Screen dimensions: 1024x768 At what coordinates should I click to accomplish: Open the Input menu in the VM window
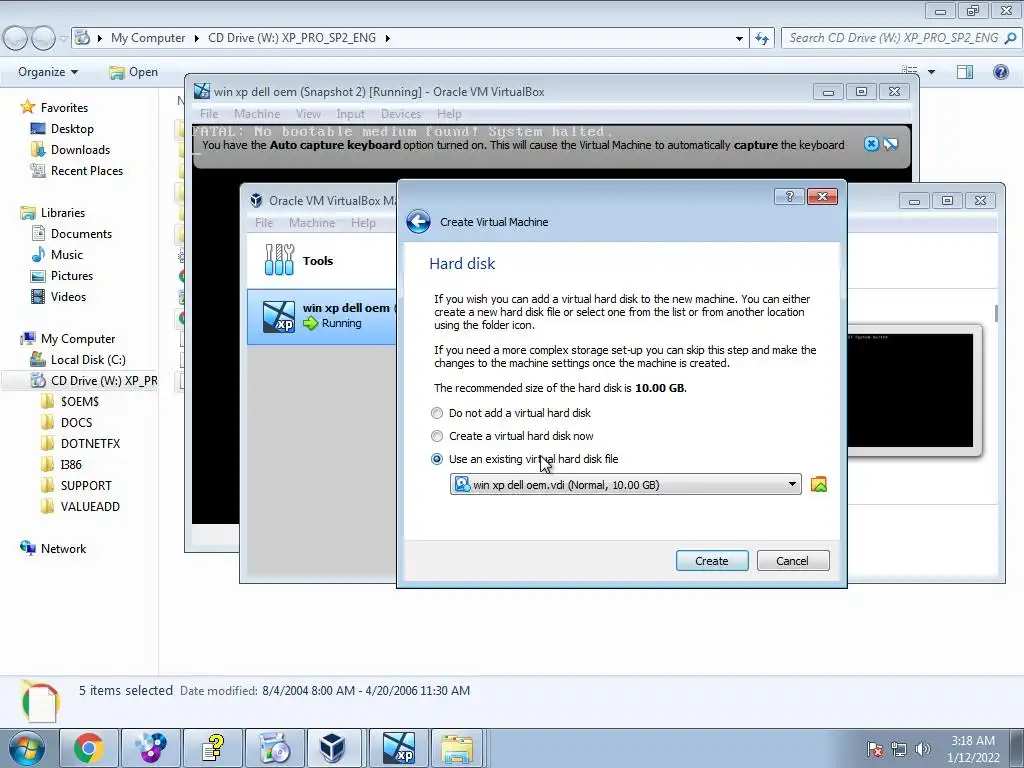(350, 114)
